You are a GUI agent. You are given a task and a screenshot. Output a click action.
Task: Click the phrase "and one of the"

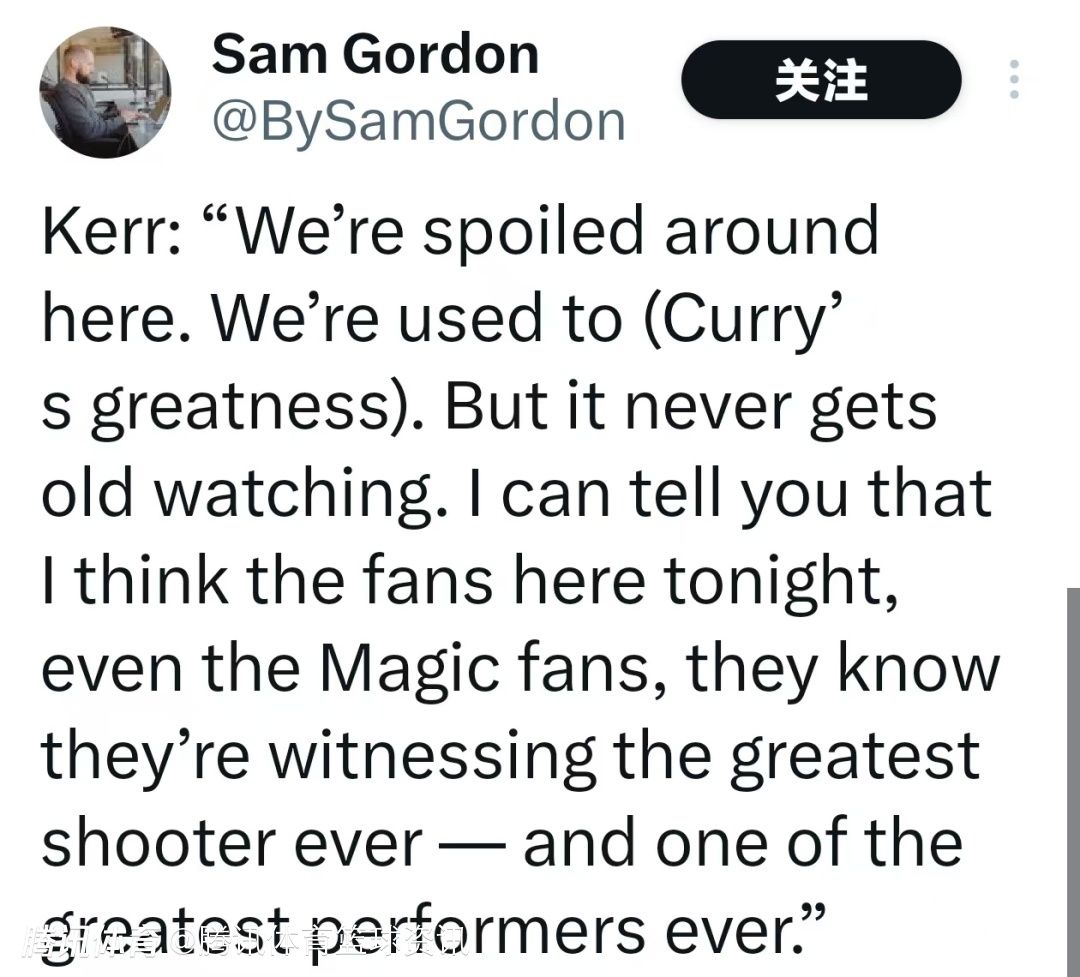coord(742,843)
